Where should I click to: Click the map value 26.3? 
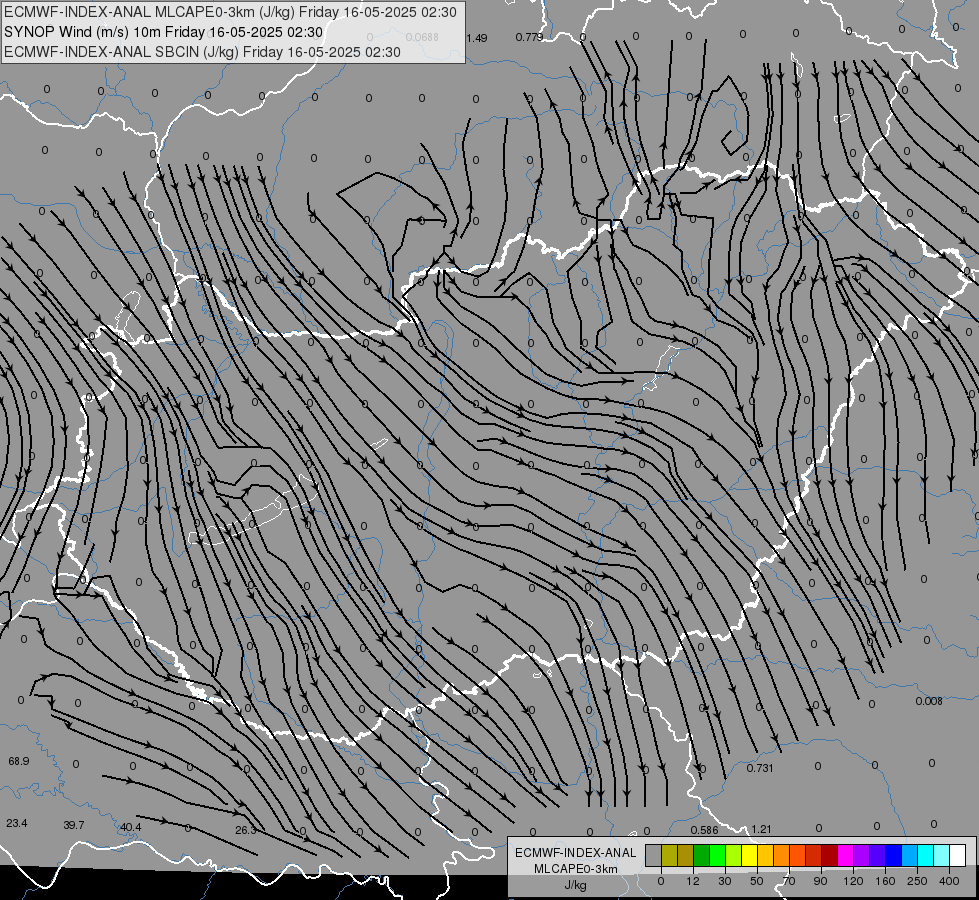coord(245,830)
